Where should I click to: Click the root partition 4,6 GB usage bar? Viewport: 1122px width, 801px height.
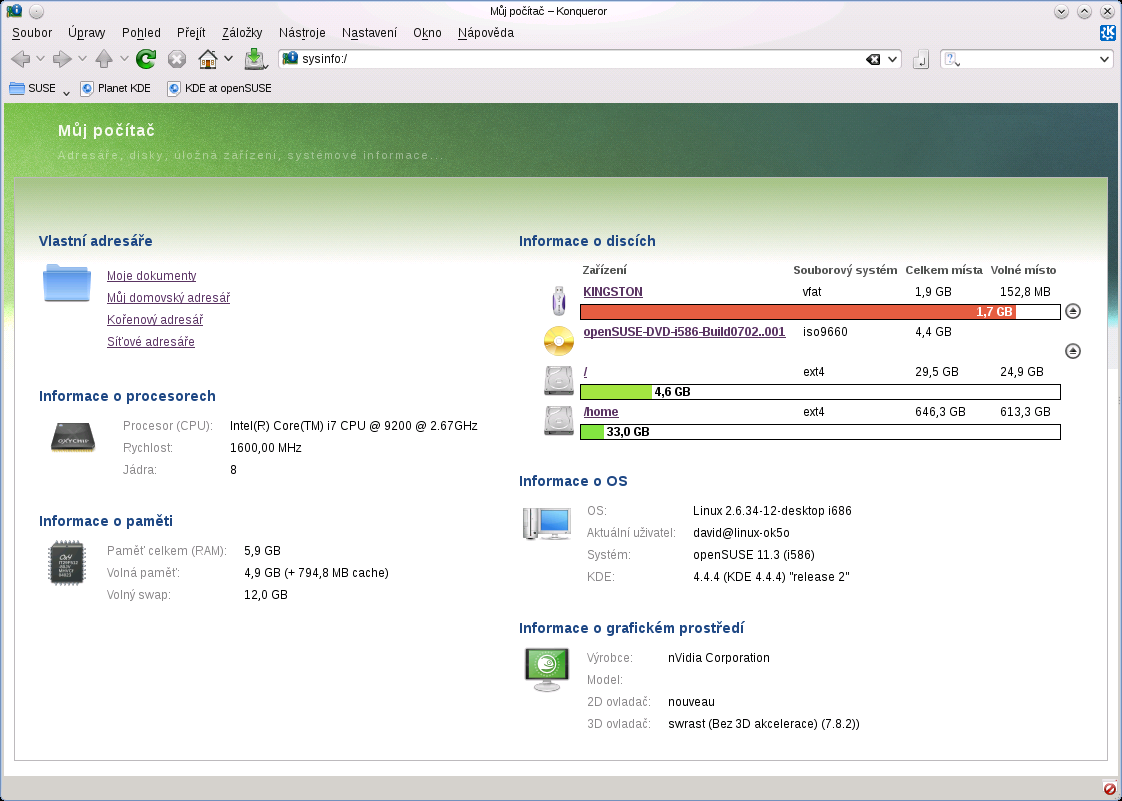coord(820,392)
